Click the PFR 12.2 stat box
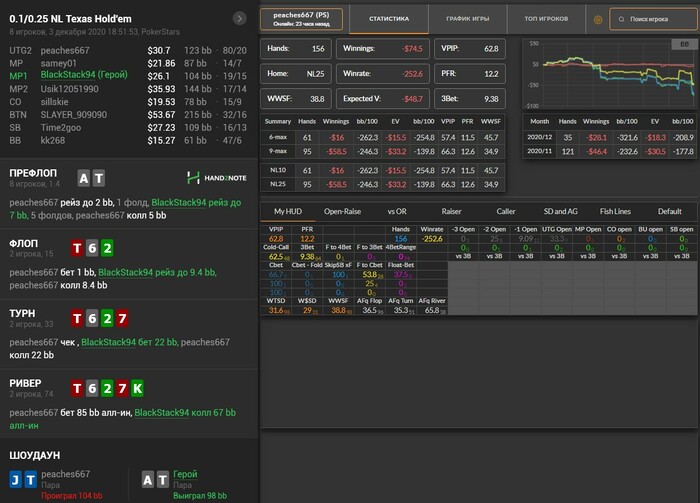This screenshot has height=503, width=700. pyautogui.click(x=470, y=74)
